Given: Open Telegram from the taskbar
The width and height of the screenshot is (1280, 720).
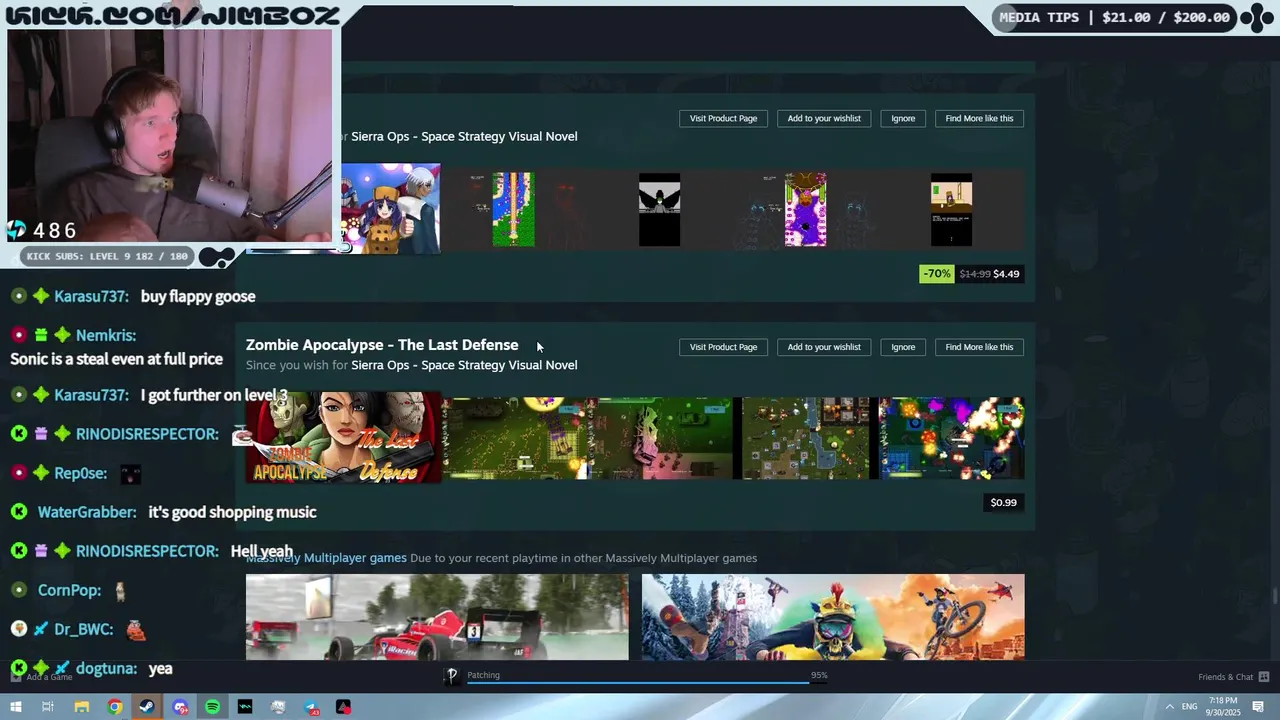Looking at the screenshot, I should (x=311, y=707).
